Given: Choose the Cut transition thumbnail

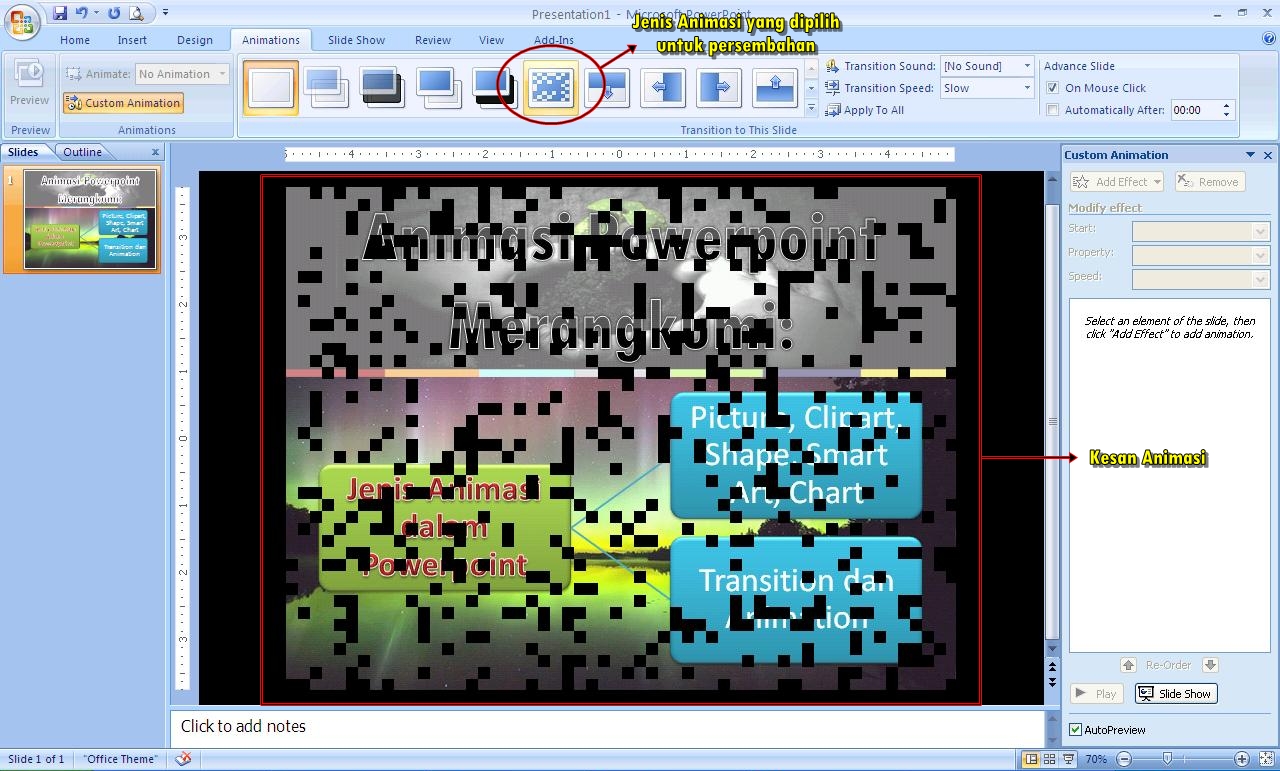Looking at the screenshot, I should 438,88.
